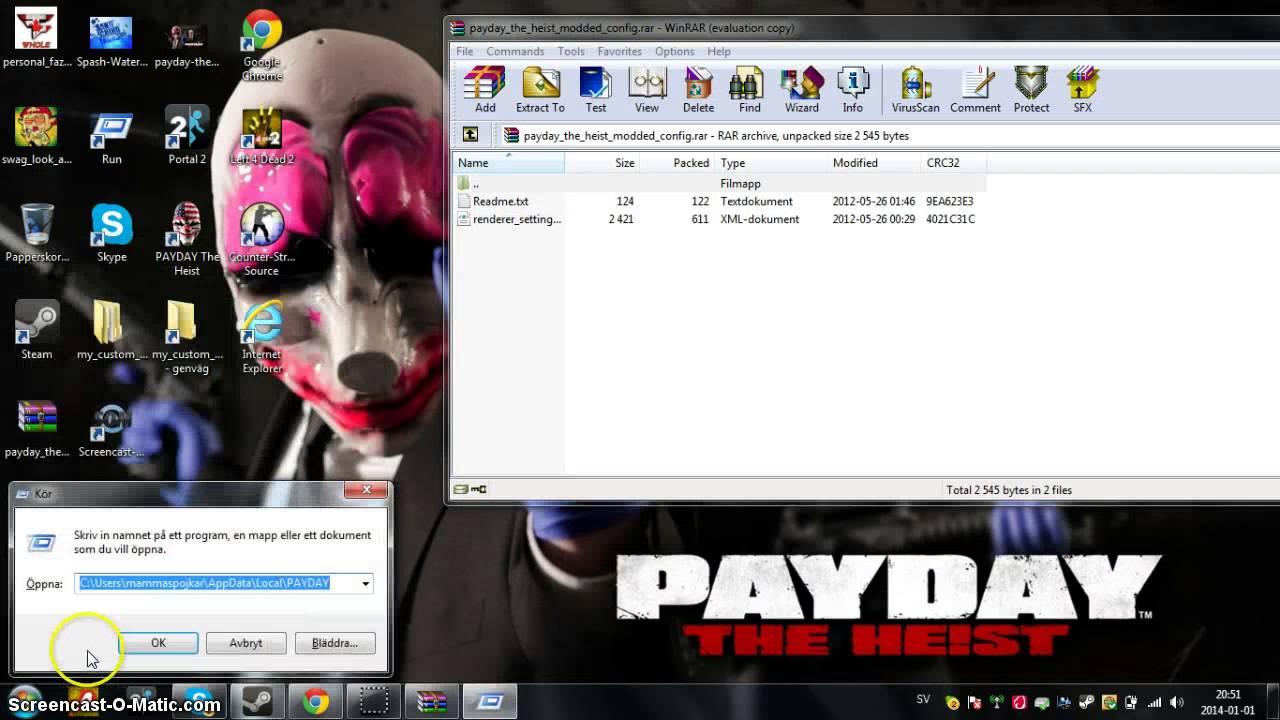
Task: Expand the Öppna path dropdown arrow
Action: pyautogui.click(x=365, y=583)
